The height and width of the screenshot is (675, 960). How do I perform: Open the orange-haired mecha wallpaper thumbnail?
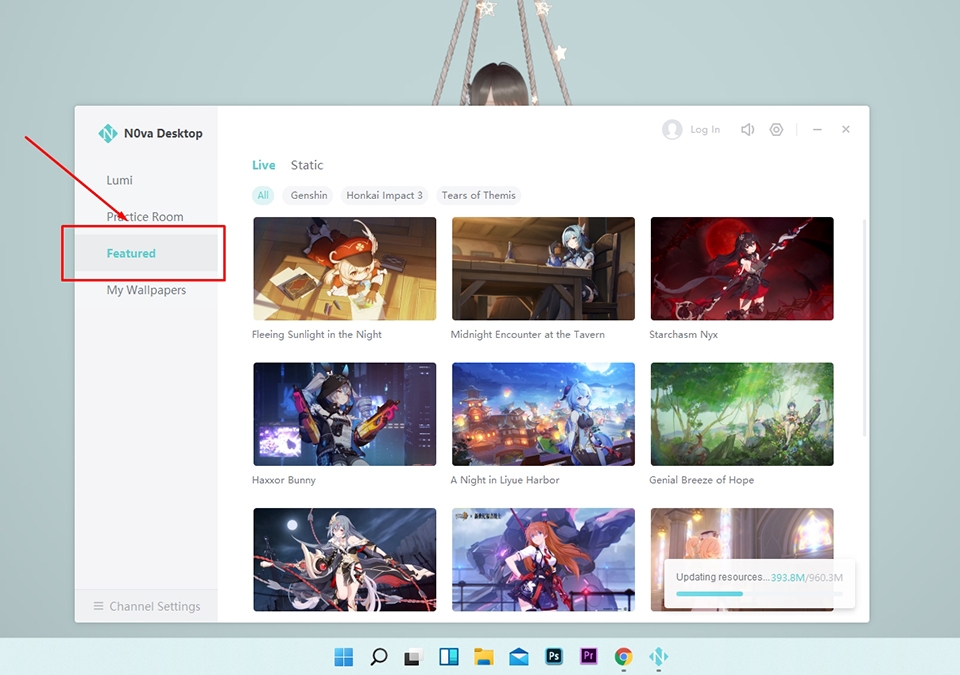click(543, 559)
